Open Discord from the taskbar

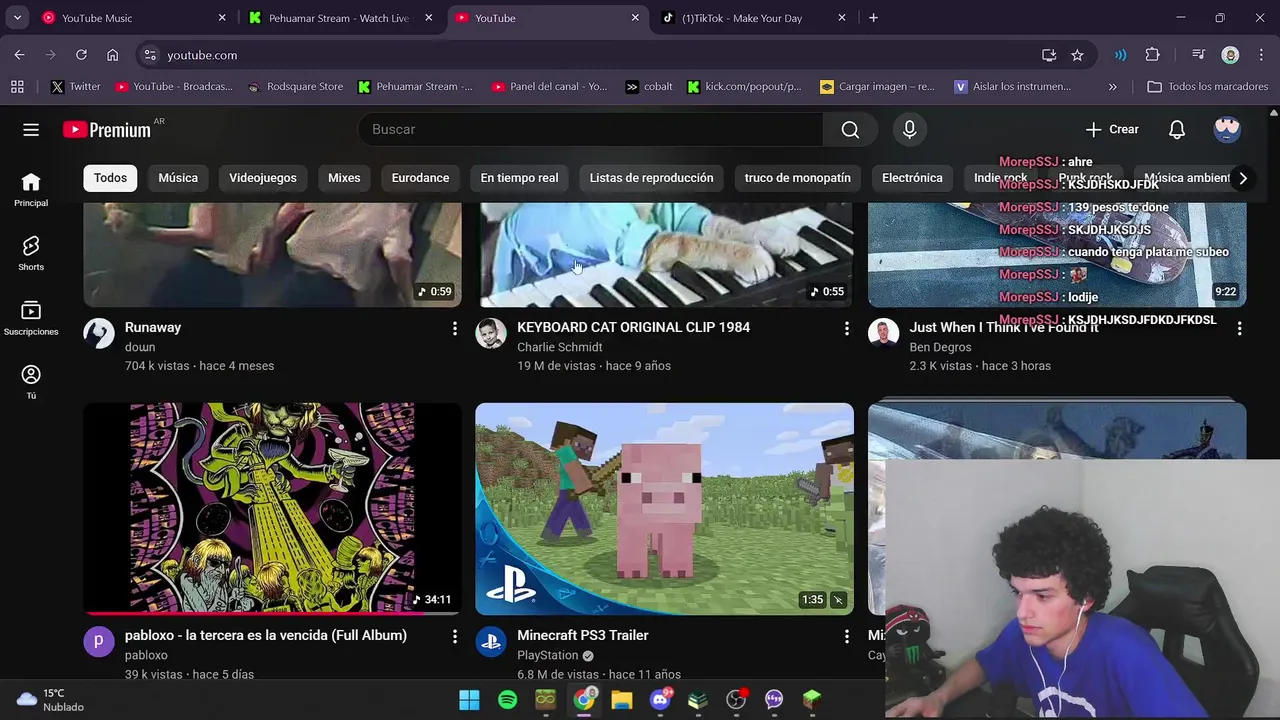click(x=660, y=700)
